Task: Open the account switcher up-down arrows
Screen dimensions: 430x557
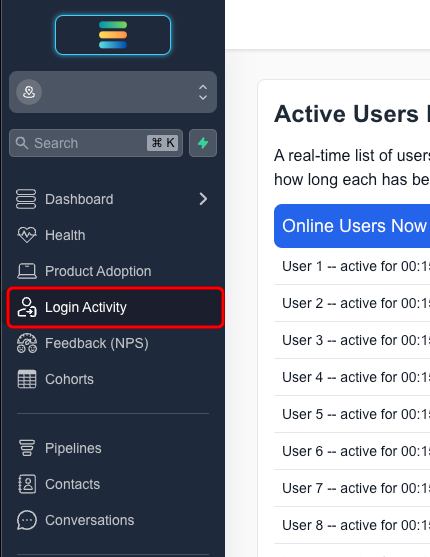Action: [203, 92]
